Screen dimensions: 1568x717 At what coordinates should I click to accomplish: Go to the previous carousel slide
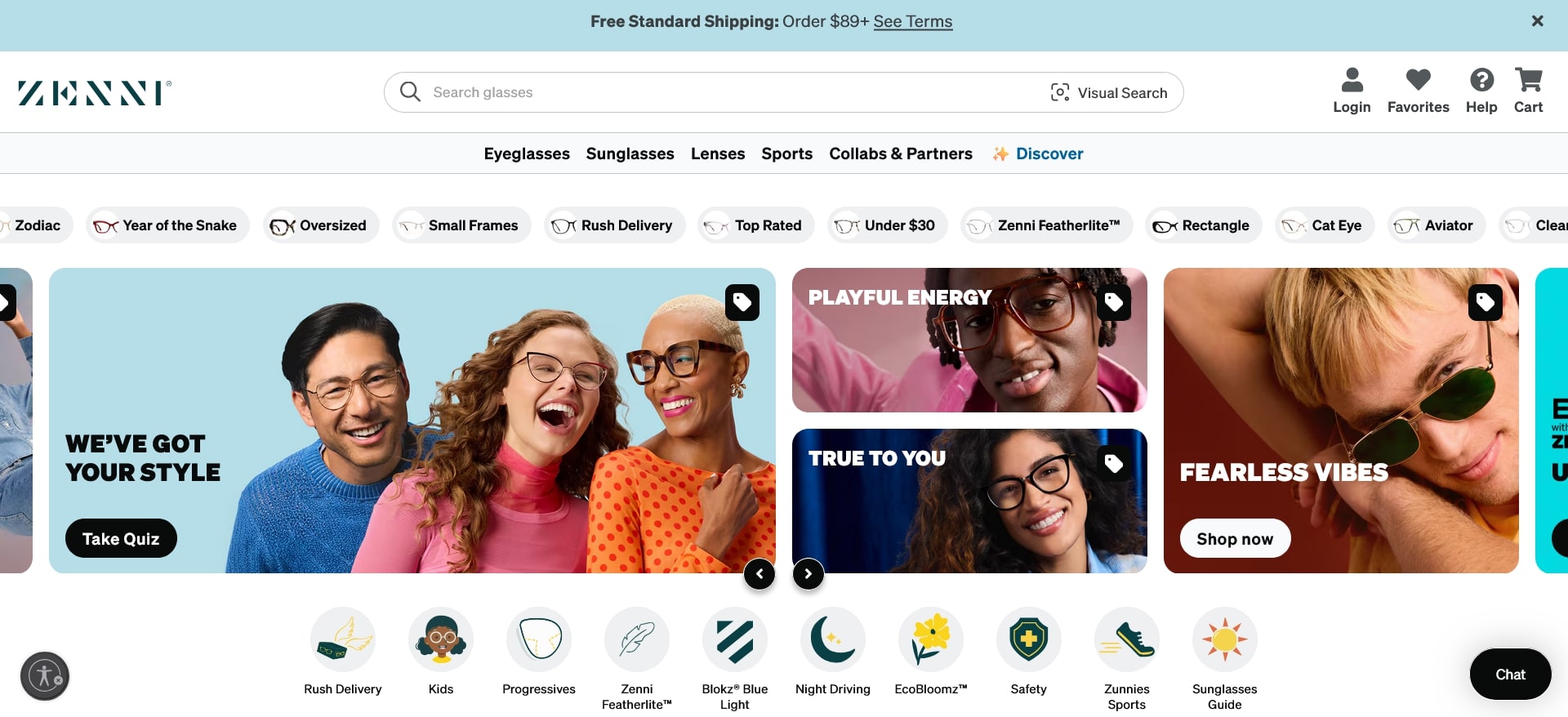point(759,574)
